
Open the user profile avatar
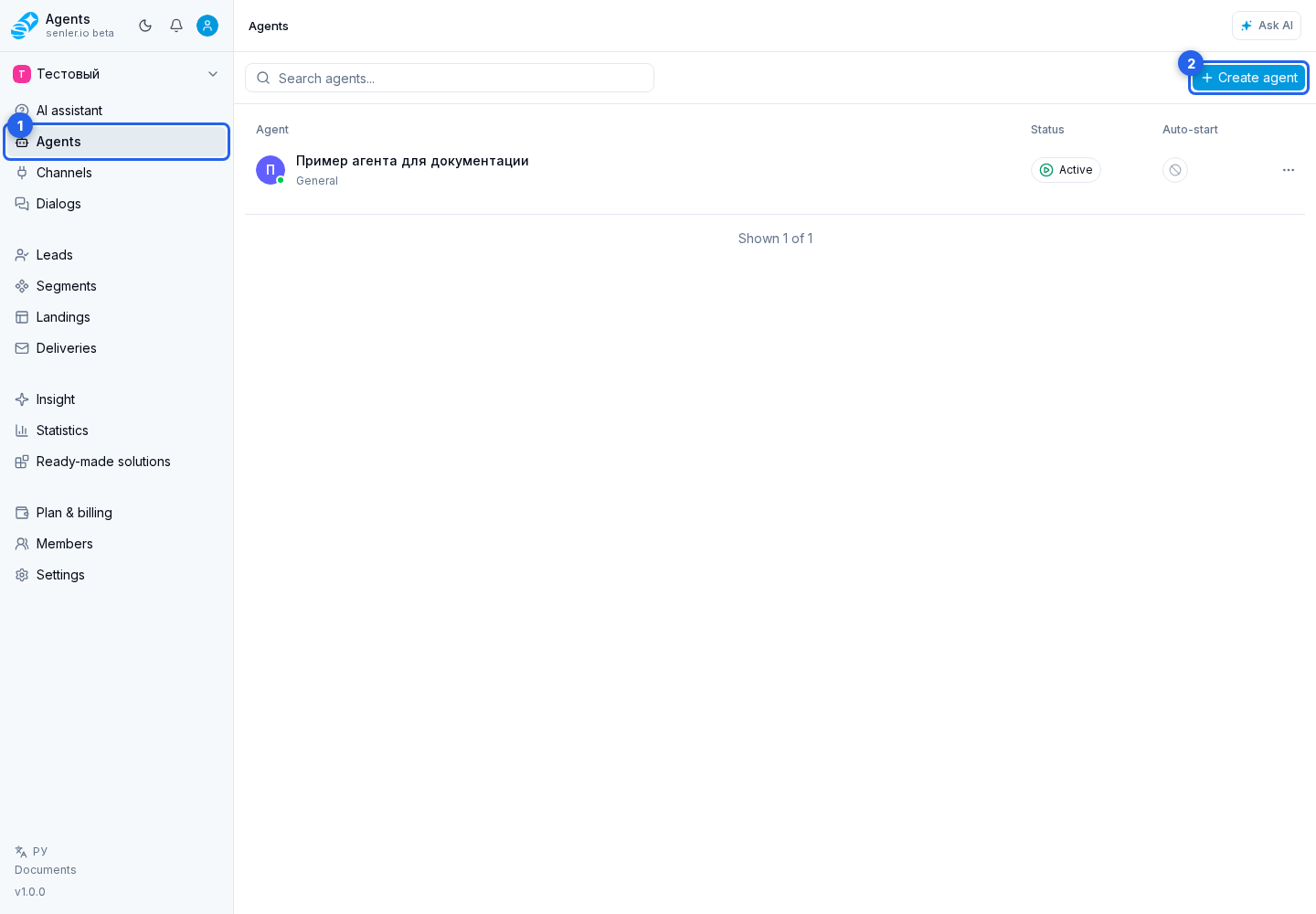click(x=207, y=26)
